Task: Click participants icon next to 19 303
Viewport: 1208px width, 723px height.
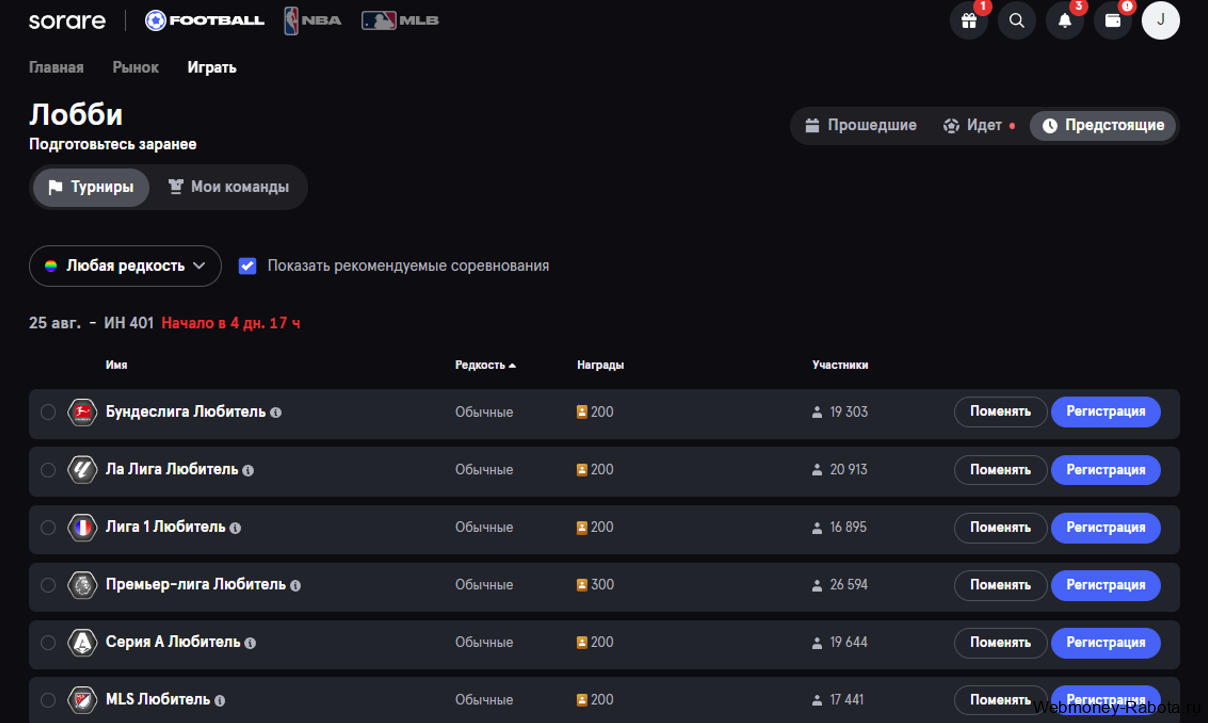Action: point(817,412)
